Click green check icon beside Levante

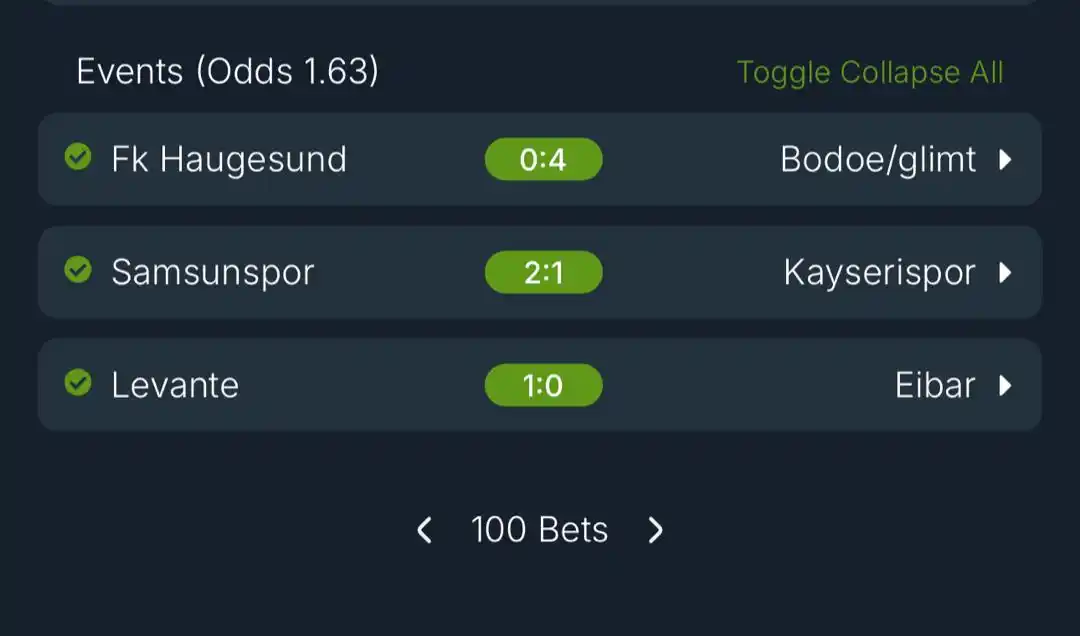point(78,382)
